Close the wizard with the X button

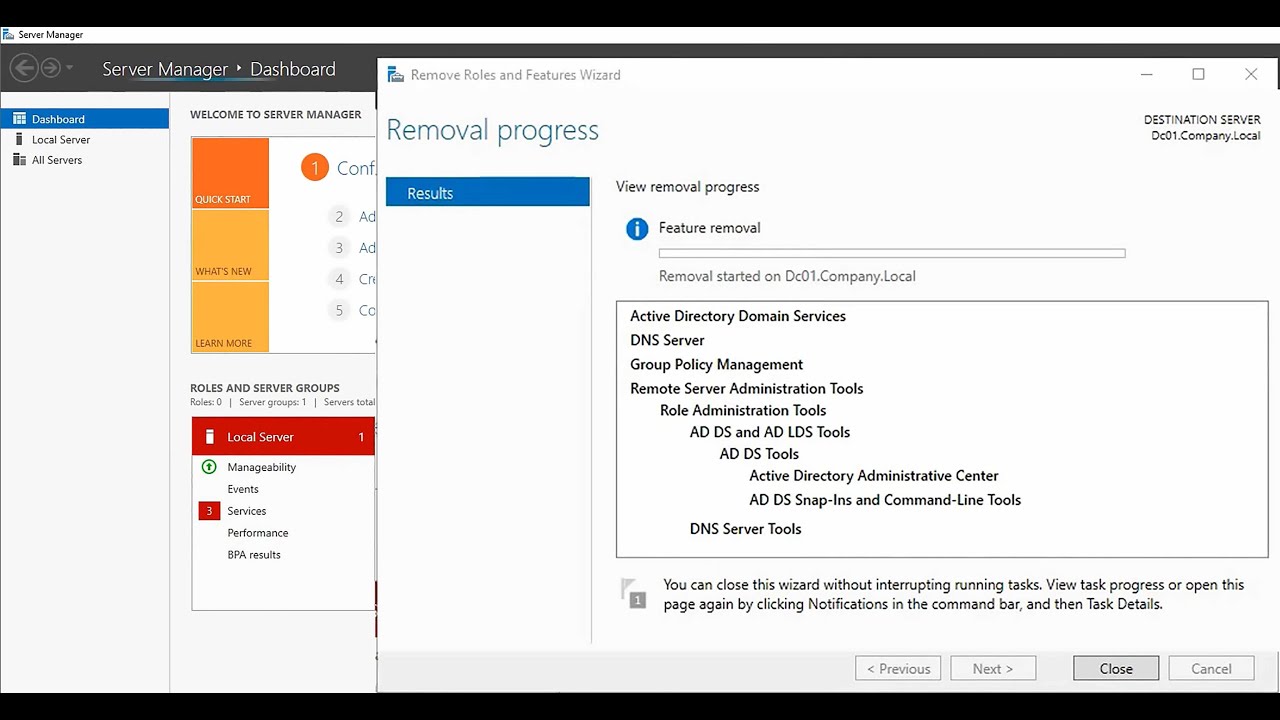coord(1251,75)
